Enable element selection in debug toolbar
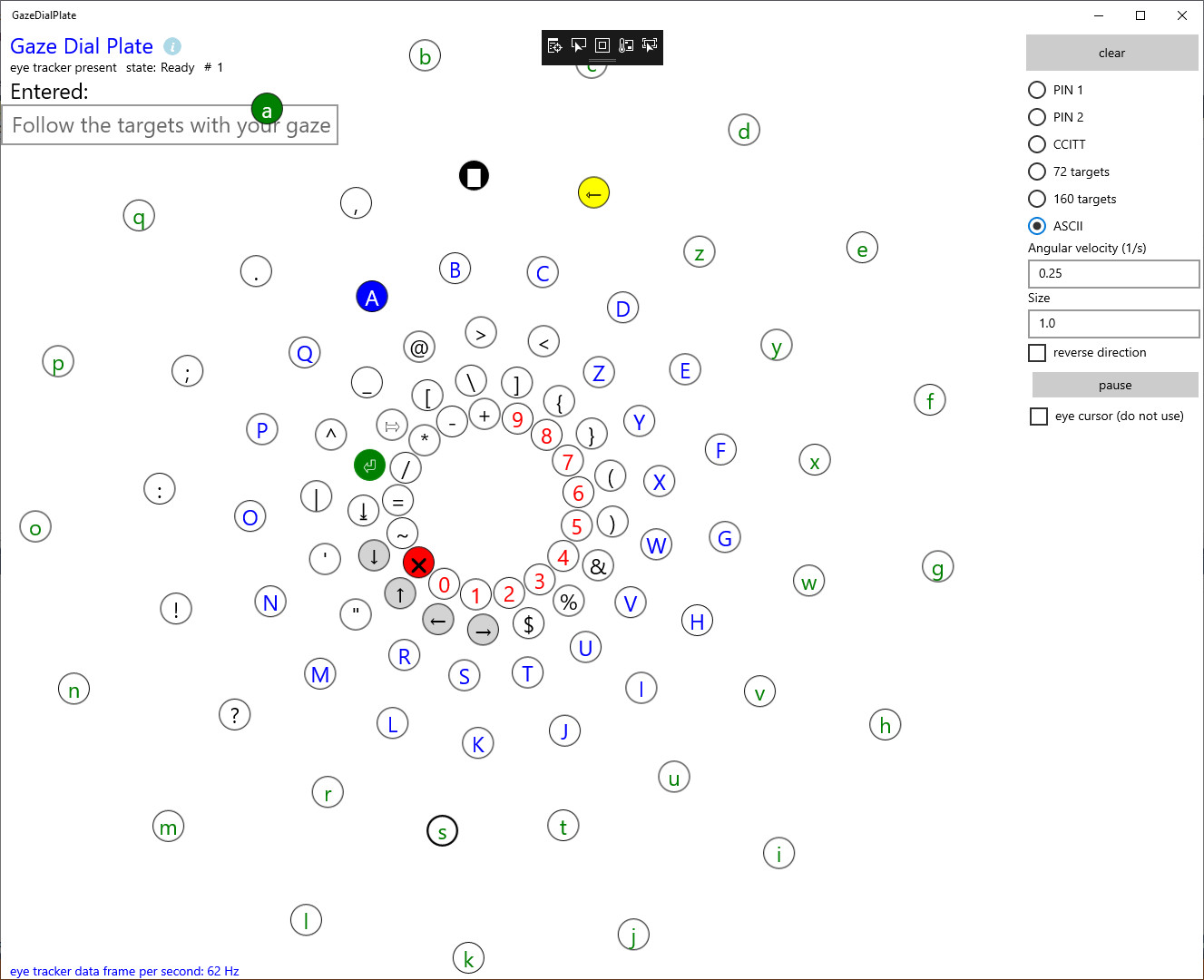This screenshot has width=1204, height=980. pos(579,45)
